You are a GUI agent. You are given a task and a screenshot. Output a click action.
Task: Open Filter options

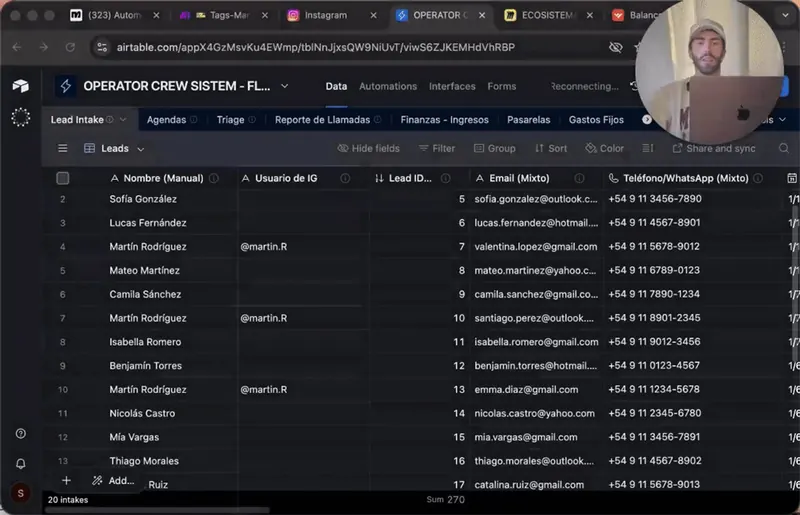(437, 149)
